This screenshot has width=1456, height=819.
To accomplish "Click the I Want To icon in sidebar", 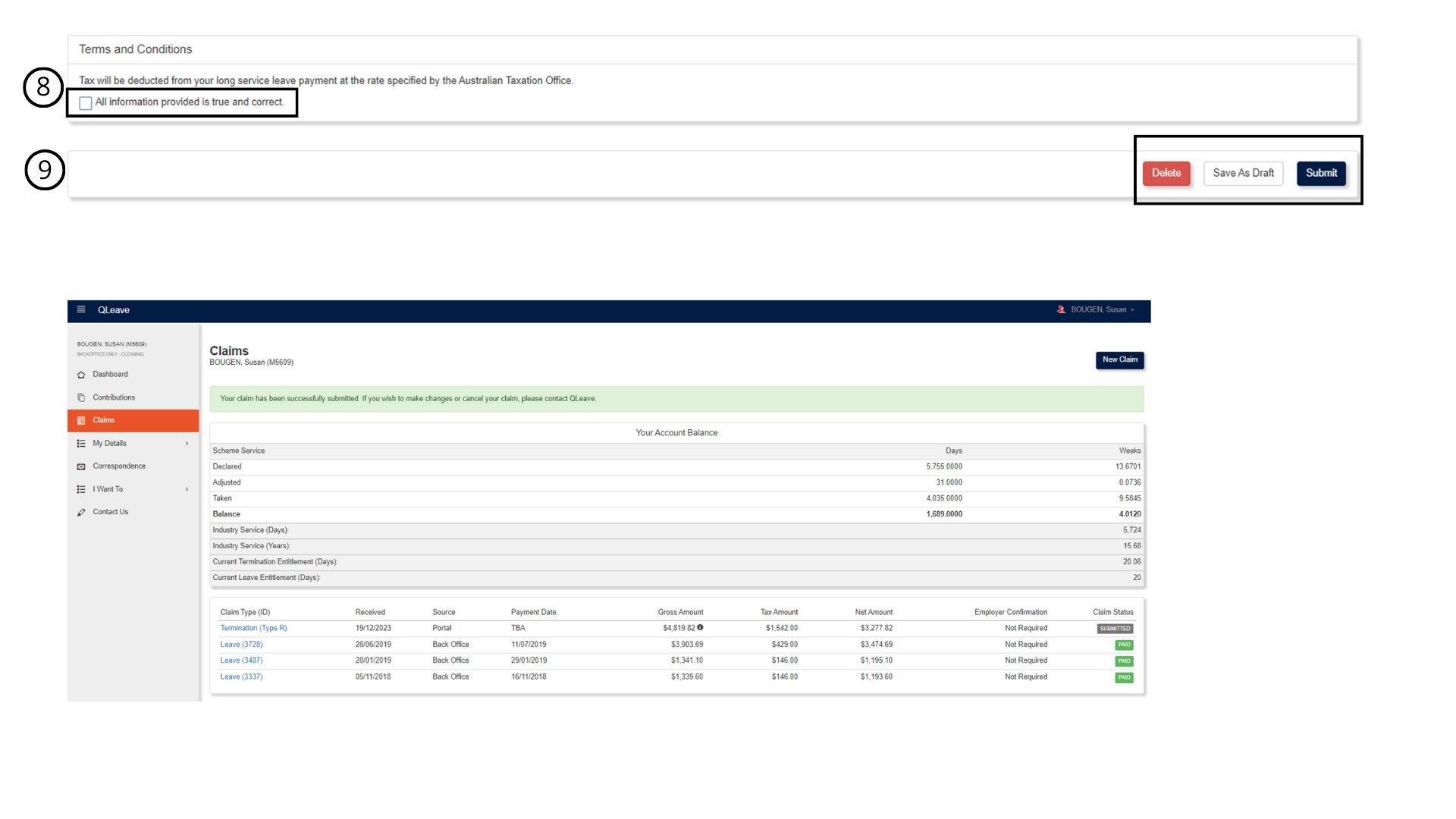I will (x=81, y=489).
